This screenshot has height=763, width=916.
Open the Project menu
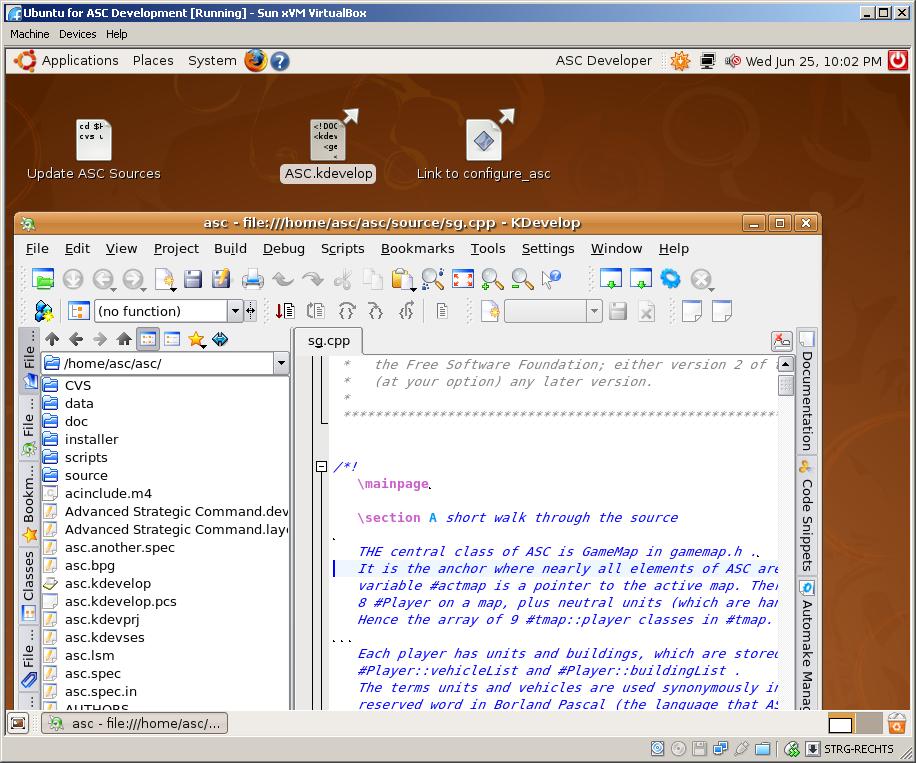click(176, 249)
